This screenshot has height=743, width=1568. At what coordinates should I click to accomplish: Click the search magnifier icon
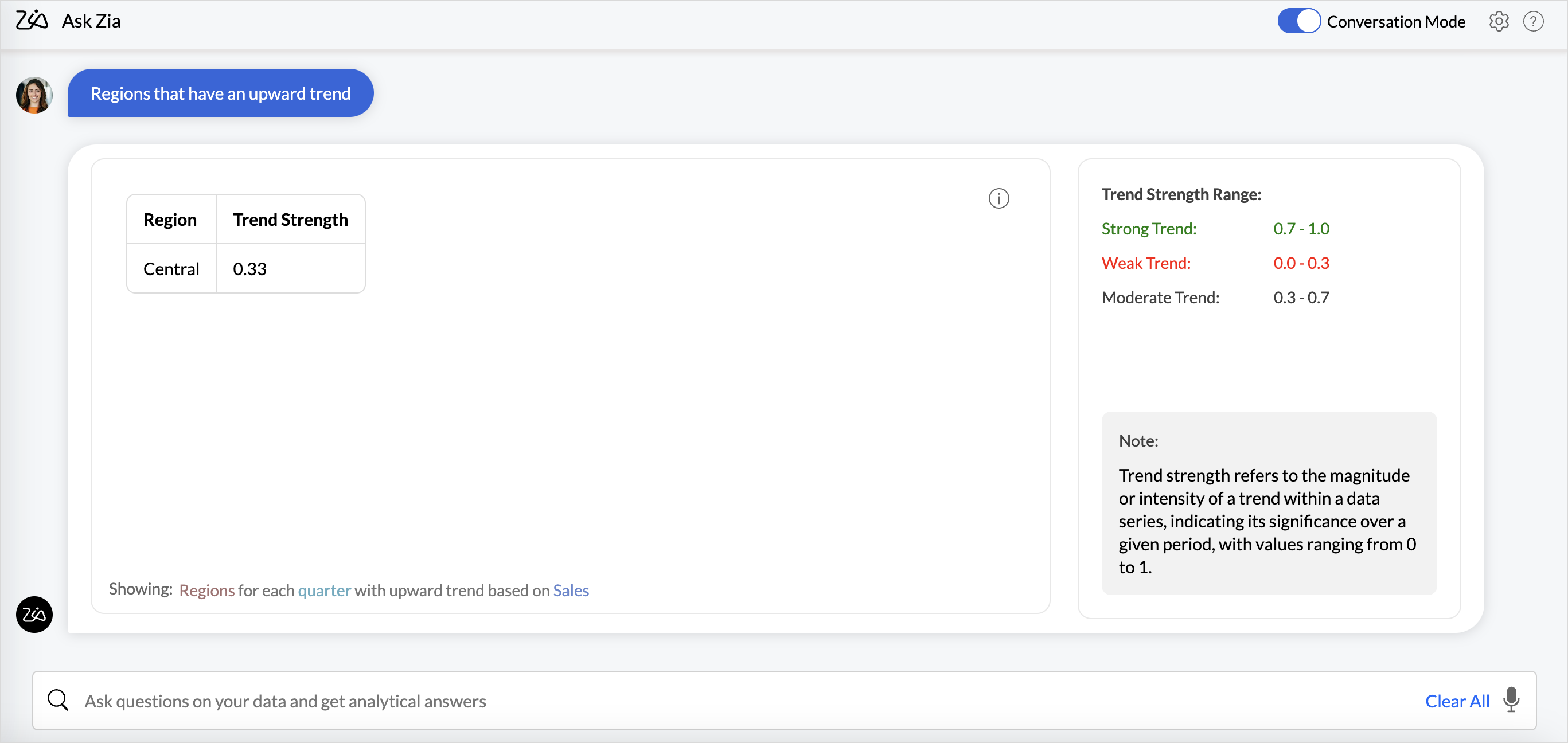coord(58,700)
